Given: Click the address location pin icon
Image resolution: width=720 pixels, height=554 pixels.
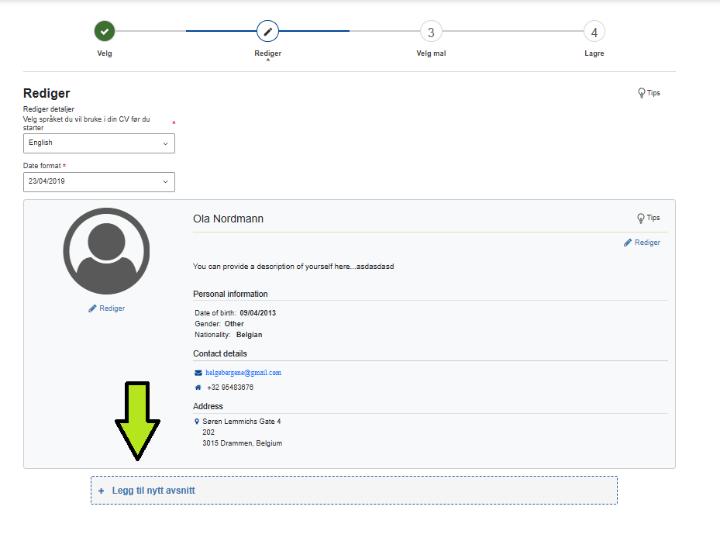Looking at the screenshot, I should (197, 421).
